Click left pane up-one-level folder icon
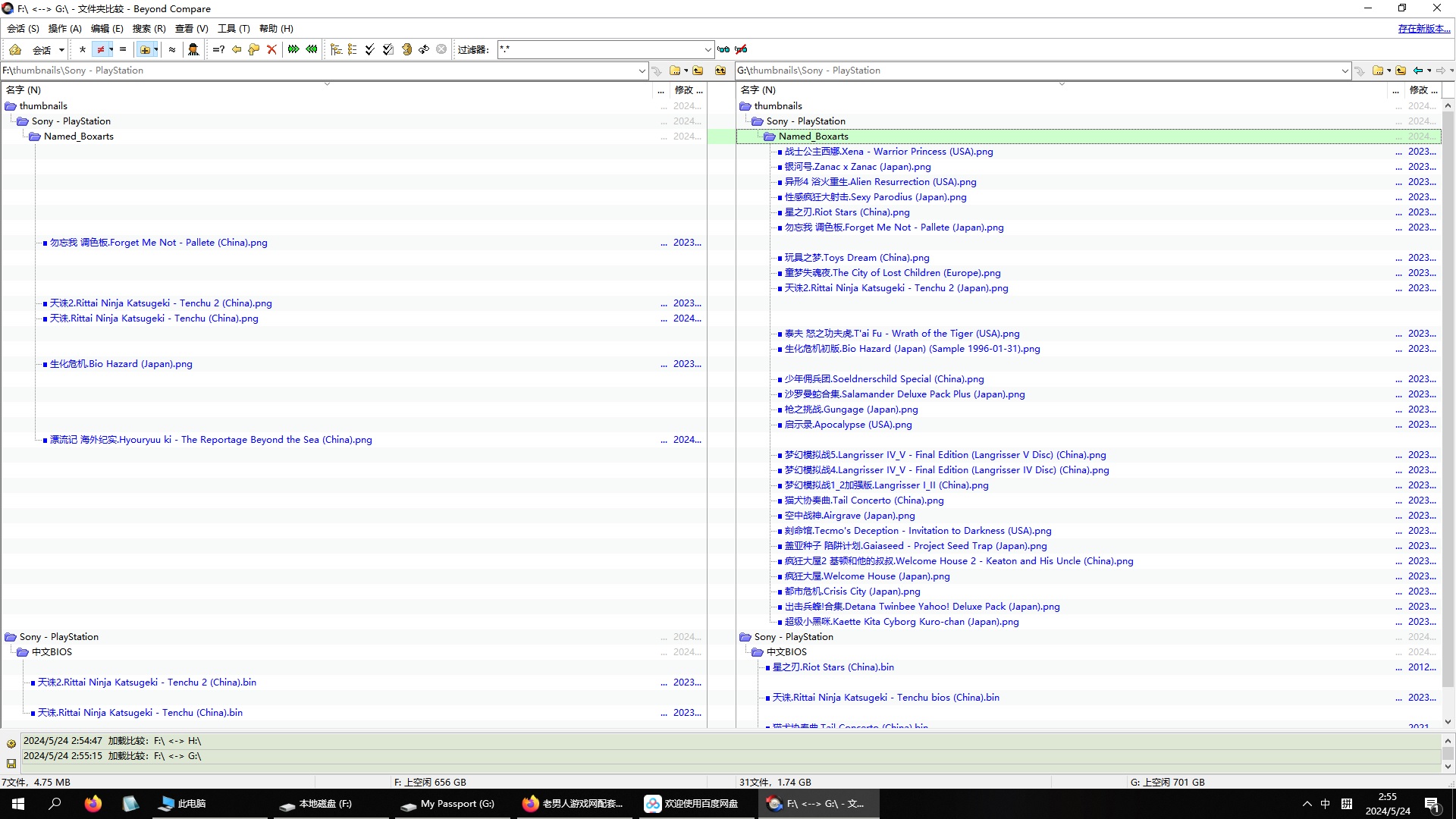Viewport: 1456px width, 819px height. coord(698,71)
